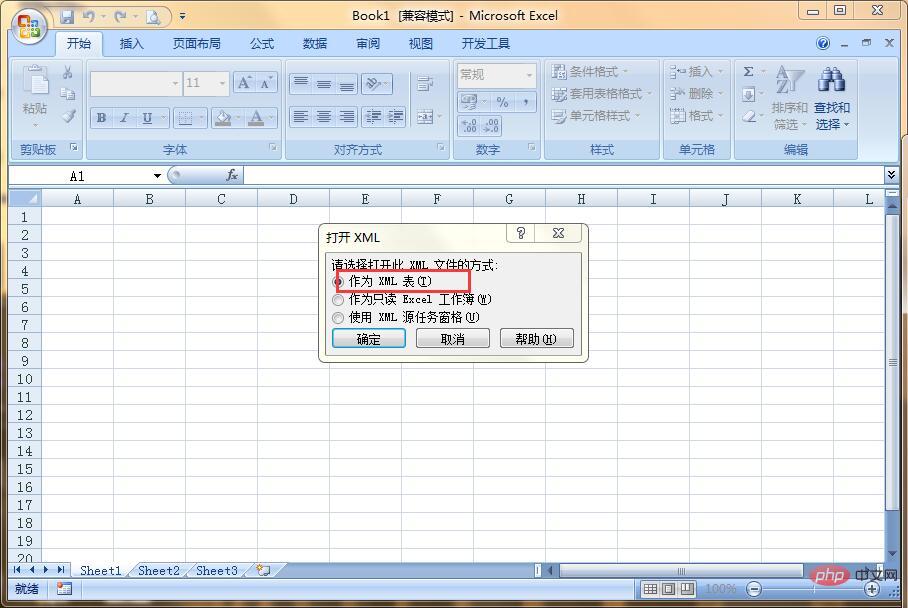Click the 确定 button in dialog
The width and height of the screenshot is (908, 608).
369,339
